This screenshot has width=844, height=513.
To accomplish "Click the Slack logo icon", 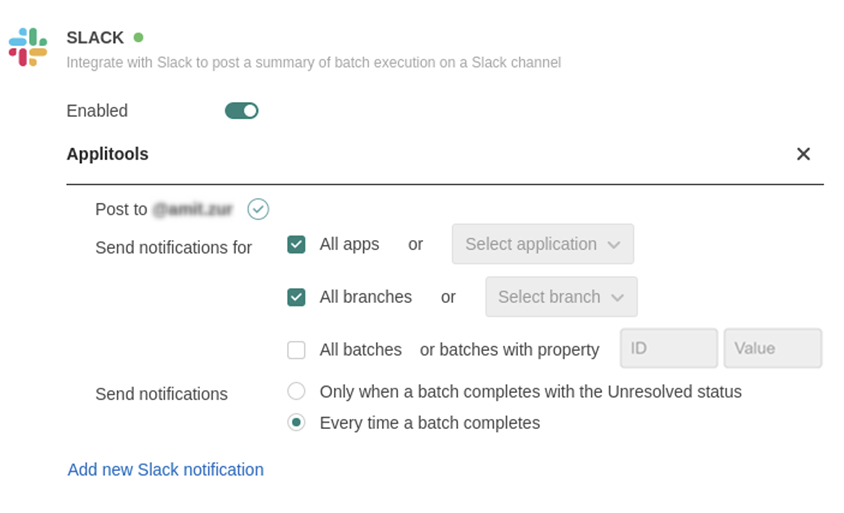I will point(28,47).
